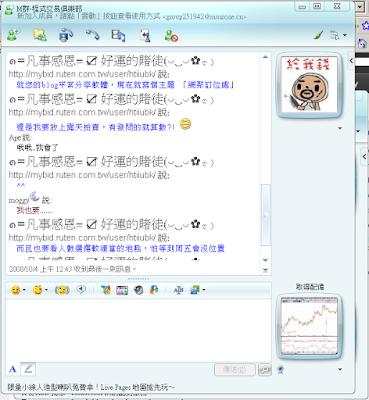The image size is (369, 400).
Task: Click inside the message input box
Action: tap(138, 330)
